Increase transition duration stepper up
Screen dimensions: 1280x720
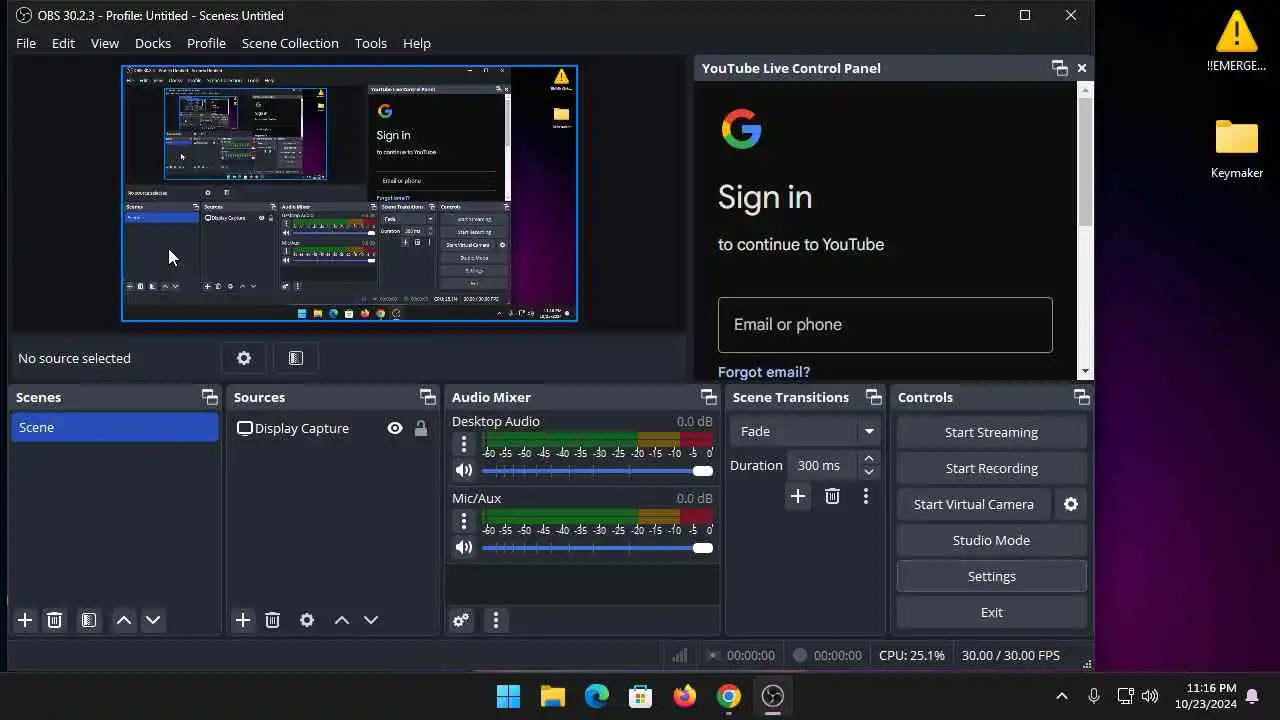[x=869, y=458]
